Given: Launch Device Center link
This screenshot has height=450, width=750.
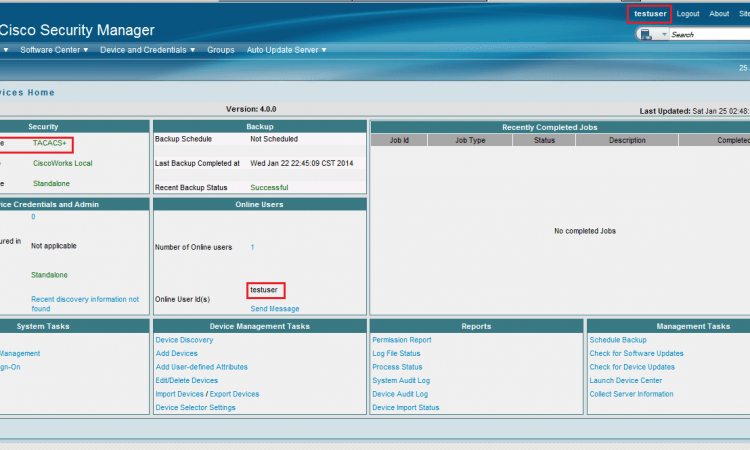Looking at the screenshot, I should 626,381.
